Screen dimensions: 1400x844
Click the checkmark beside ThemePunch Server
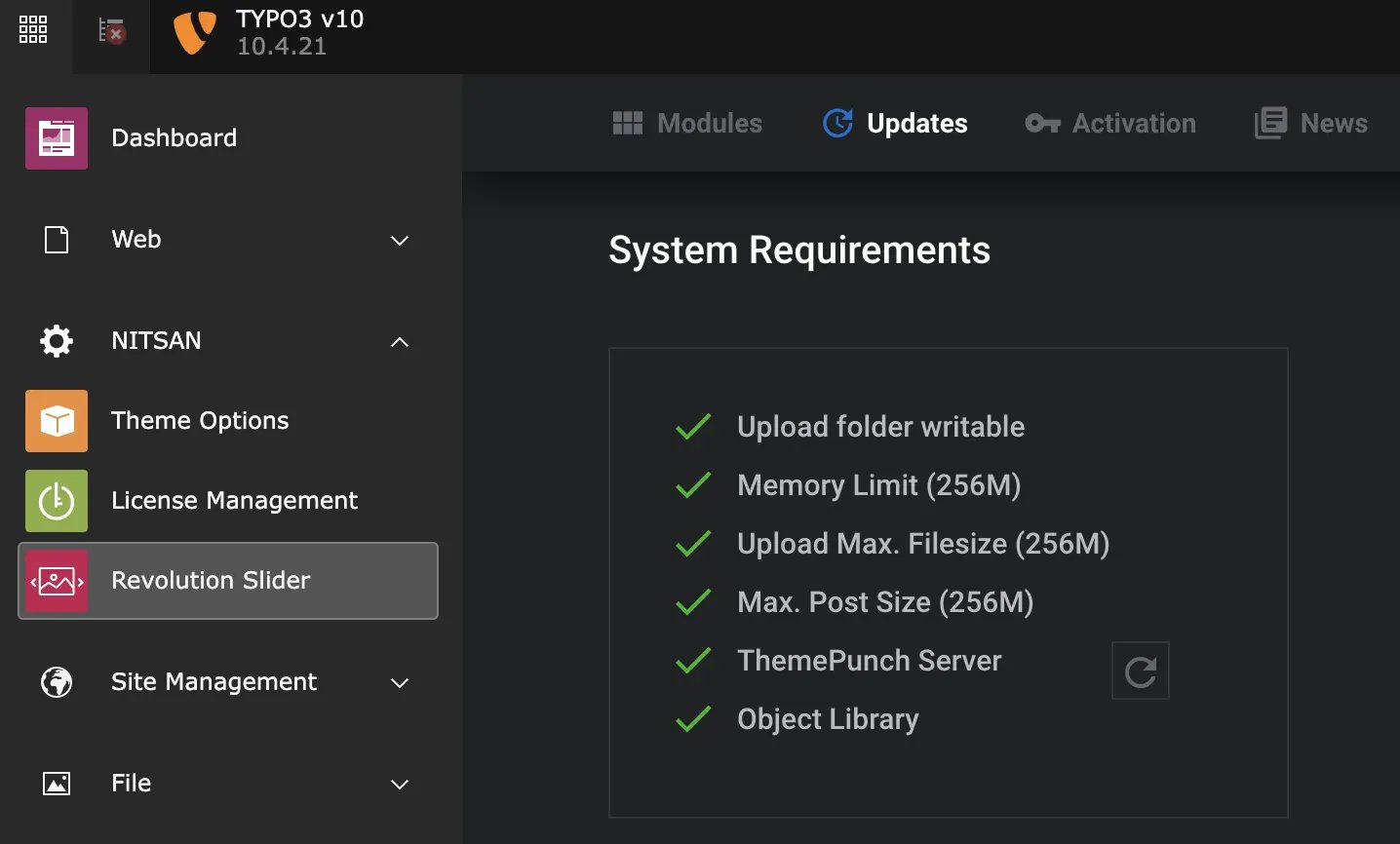pos(693,661)
